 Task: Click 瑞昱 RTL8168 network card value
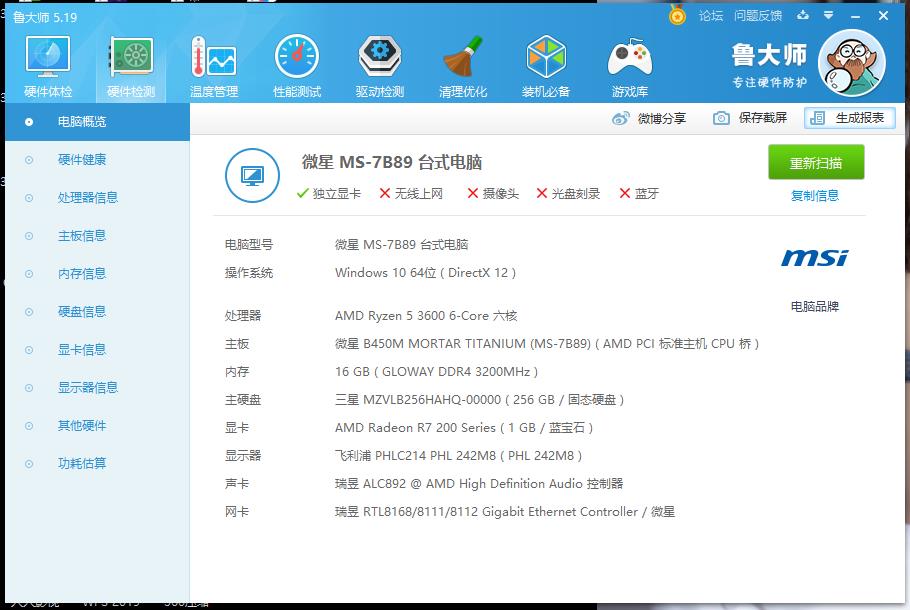click(505, 512)
